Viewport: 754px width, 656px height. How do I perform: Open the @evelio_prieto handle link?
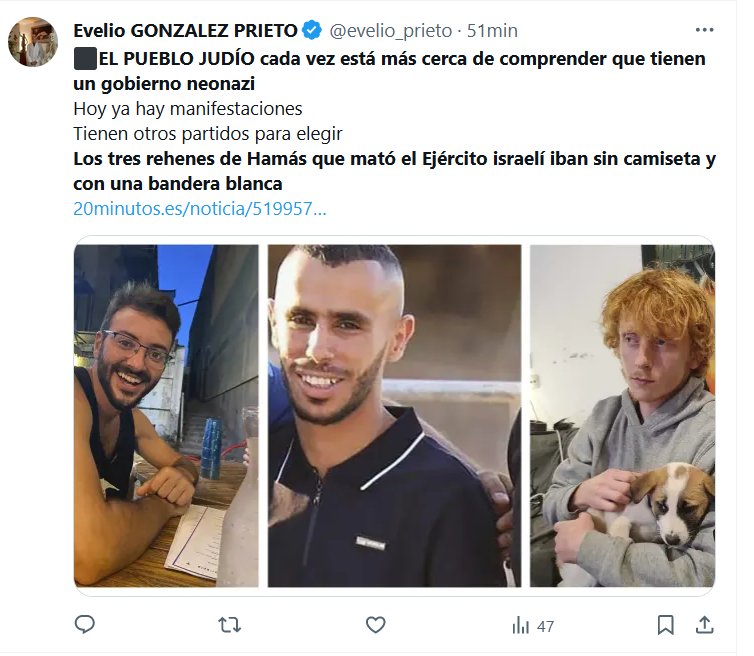coord(390,31)
